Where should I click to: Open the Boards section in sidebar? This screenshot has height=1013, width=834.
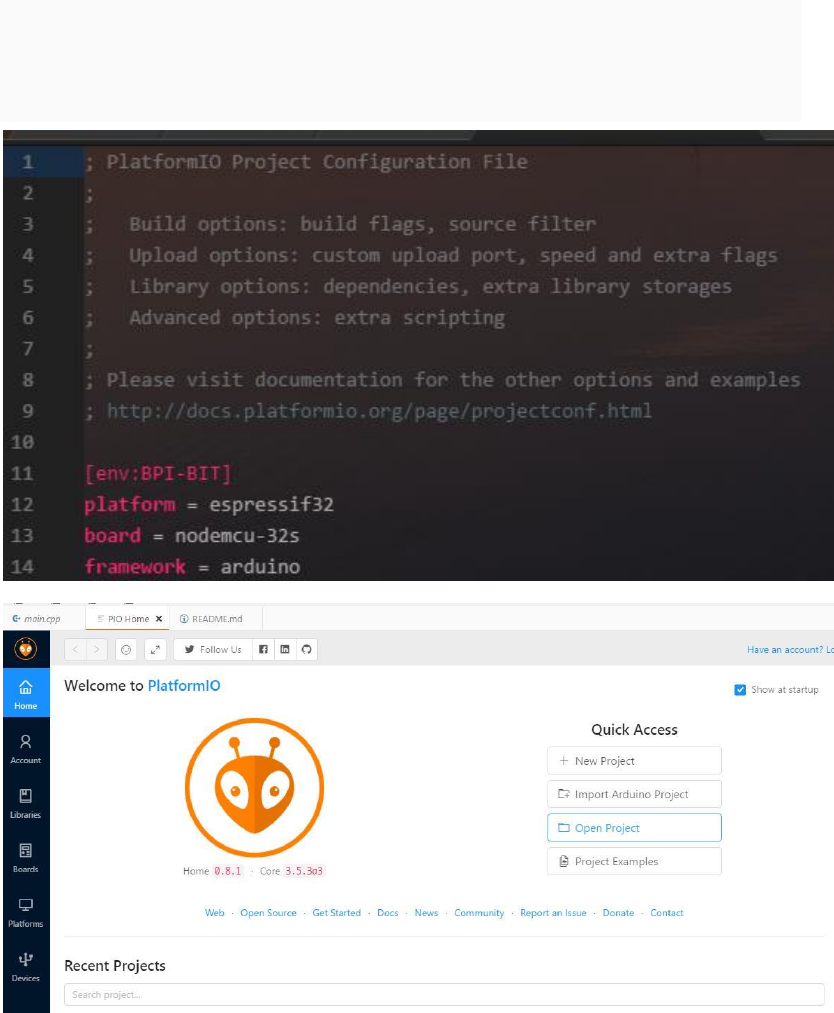[26, 858]
